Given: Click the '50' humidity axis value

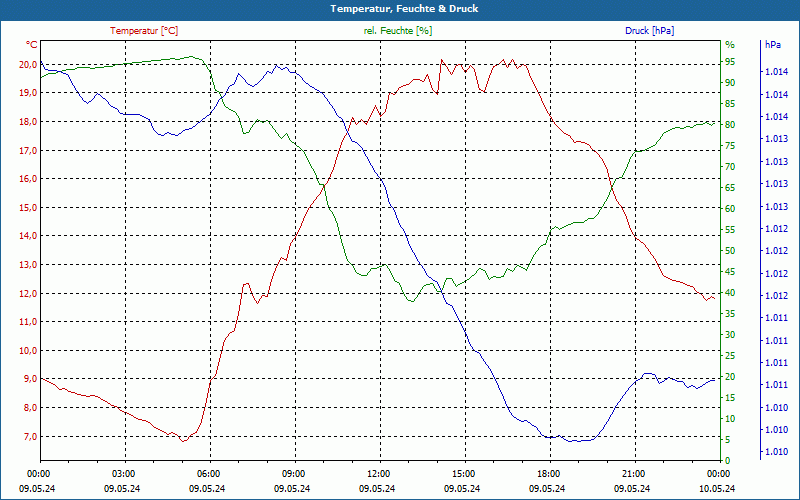Looking at the screenshot, I should pyautogui.click(x=730, y=251).
